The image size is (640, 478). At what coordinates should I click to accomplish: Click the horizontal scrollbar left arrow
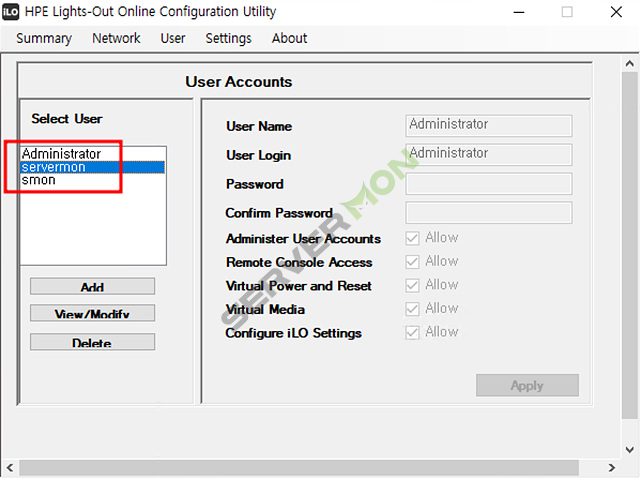point(9,468)
